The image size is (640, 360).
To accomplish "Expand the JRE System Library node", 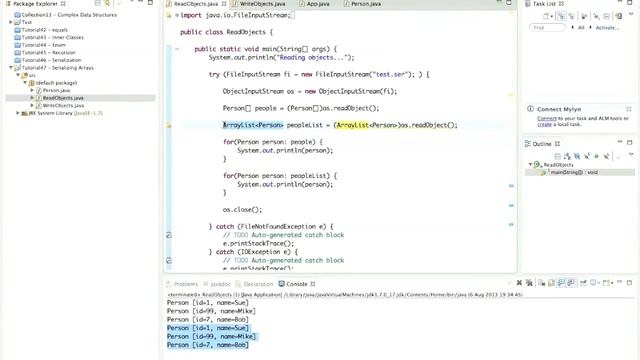I will pos(18,113).
